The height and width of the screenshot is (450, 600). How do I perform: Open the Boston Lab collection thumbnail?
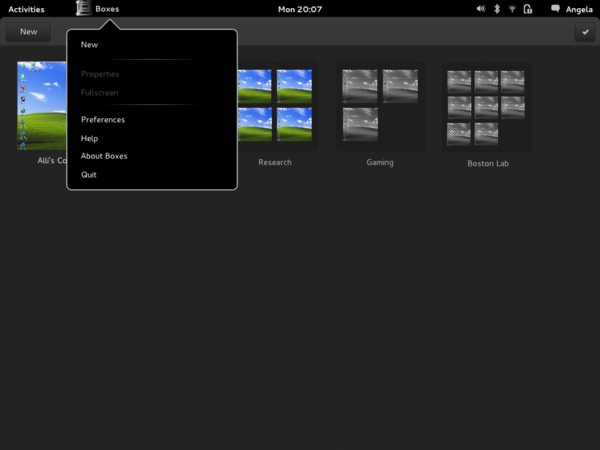tap(486, 107)
